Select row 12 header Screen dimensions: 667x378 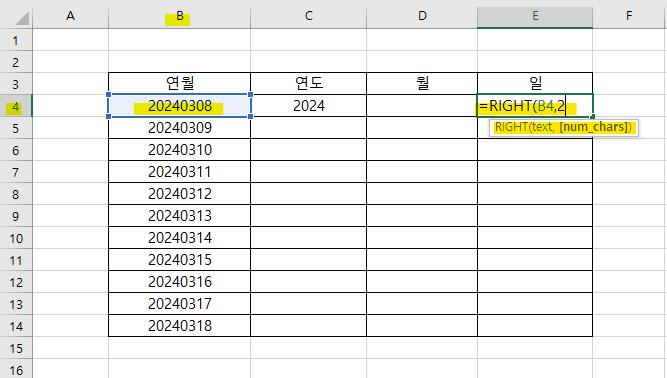coord(16,282)
